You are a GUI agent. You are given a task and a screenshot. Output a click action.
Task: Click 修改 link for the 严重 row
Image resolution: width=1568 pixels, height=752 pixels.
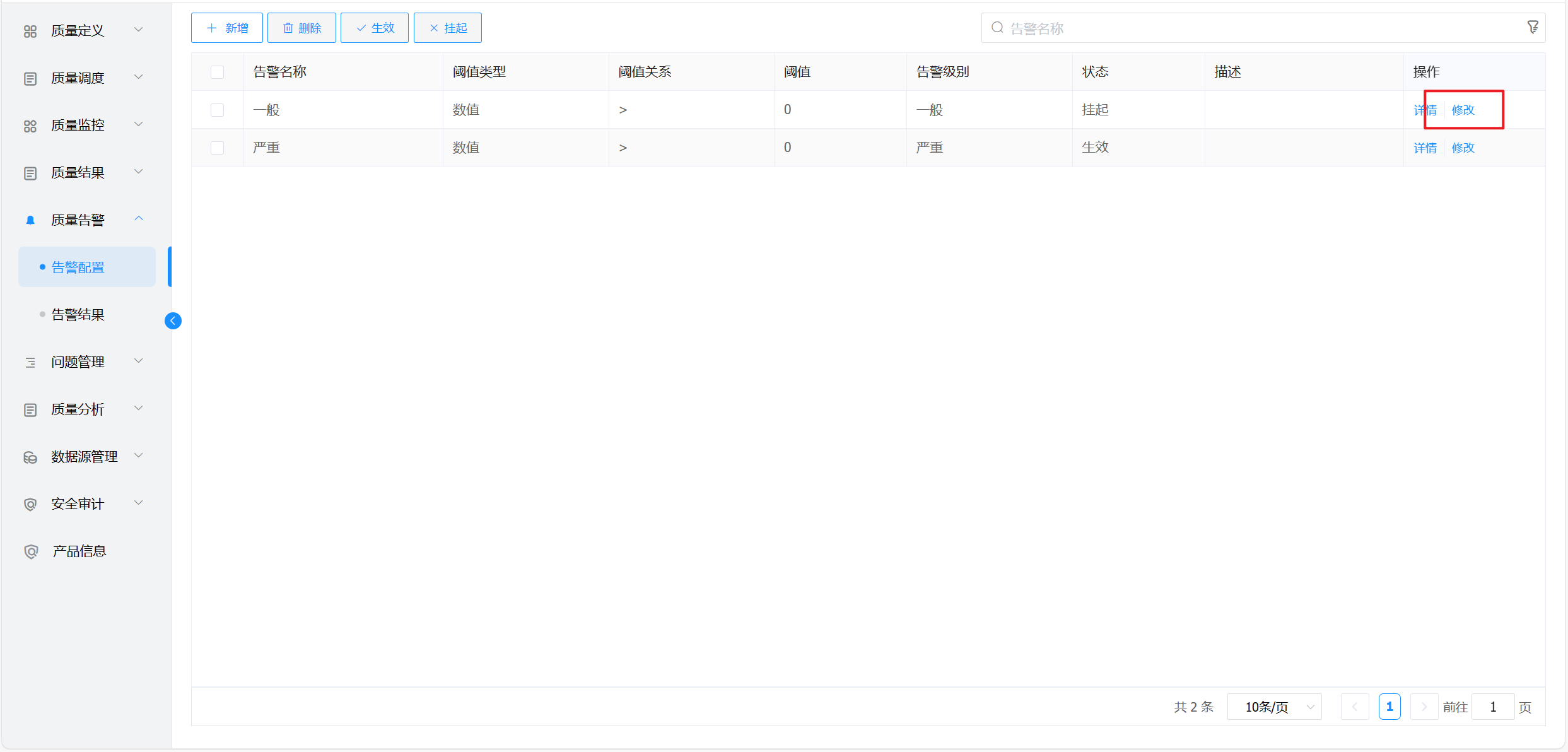[x=1463, y=148]
